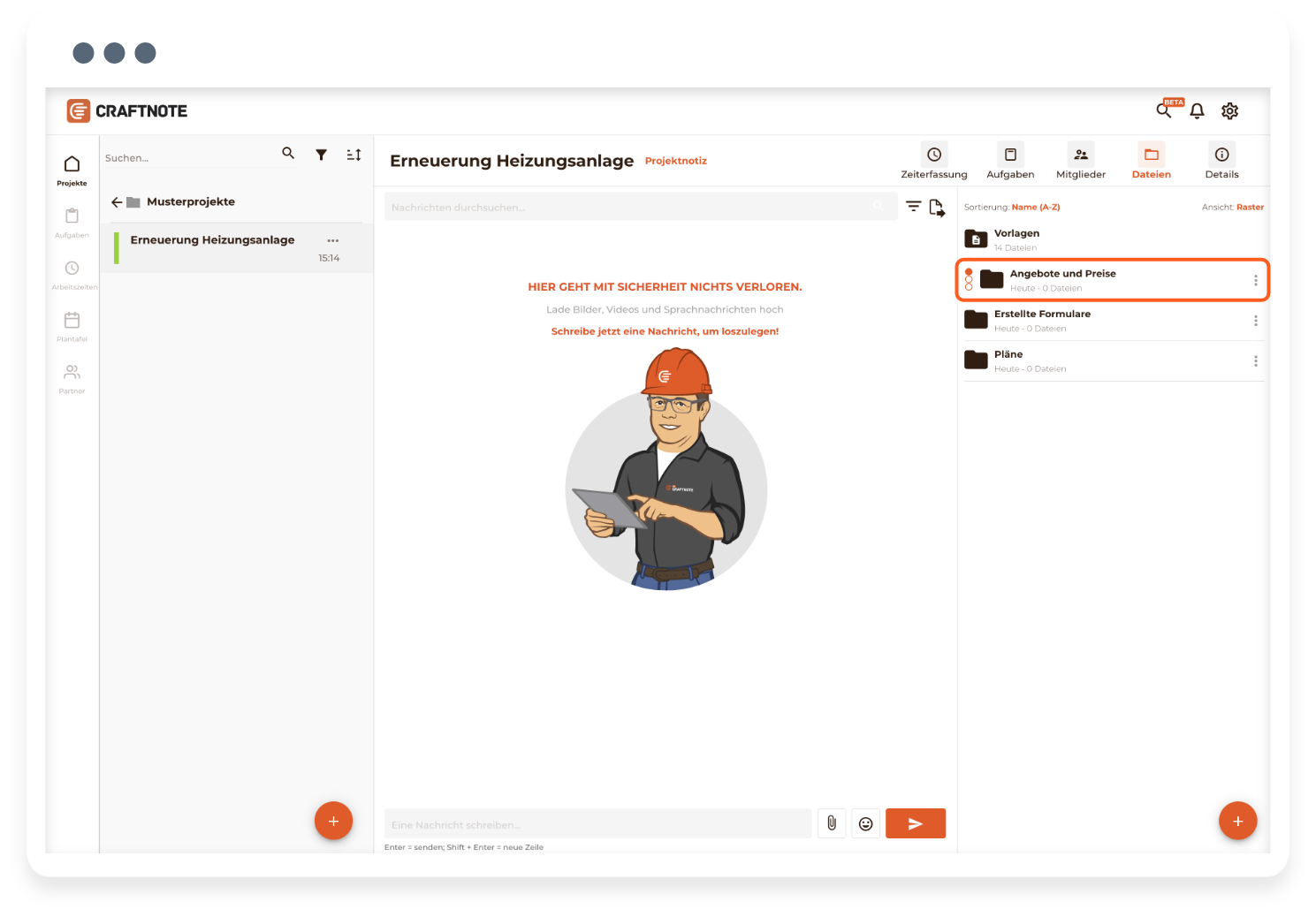Change view mode from Raster

tap(1250, 208)
